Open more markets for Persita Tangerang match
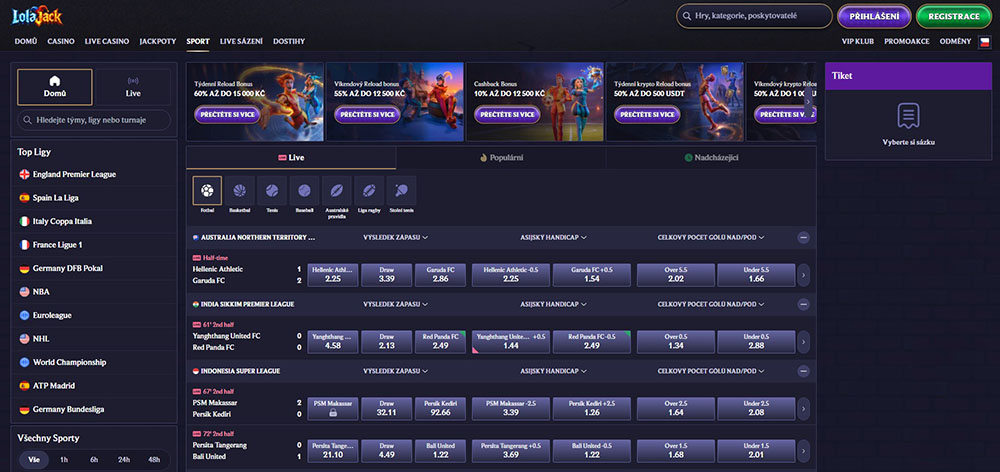 (804, 450)
